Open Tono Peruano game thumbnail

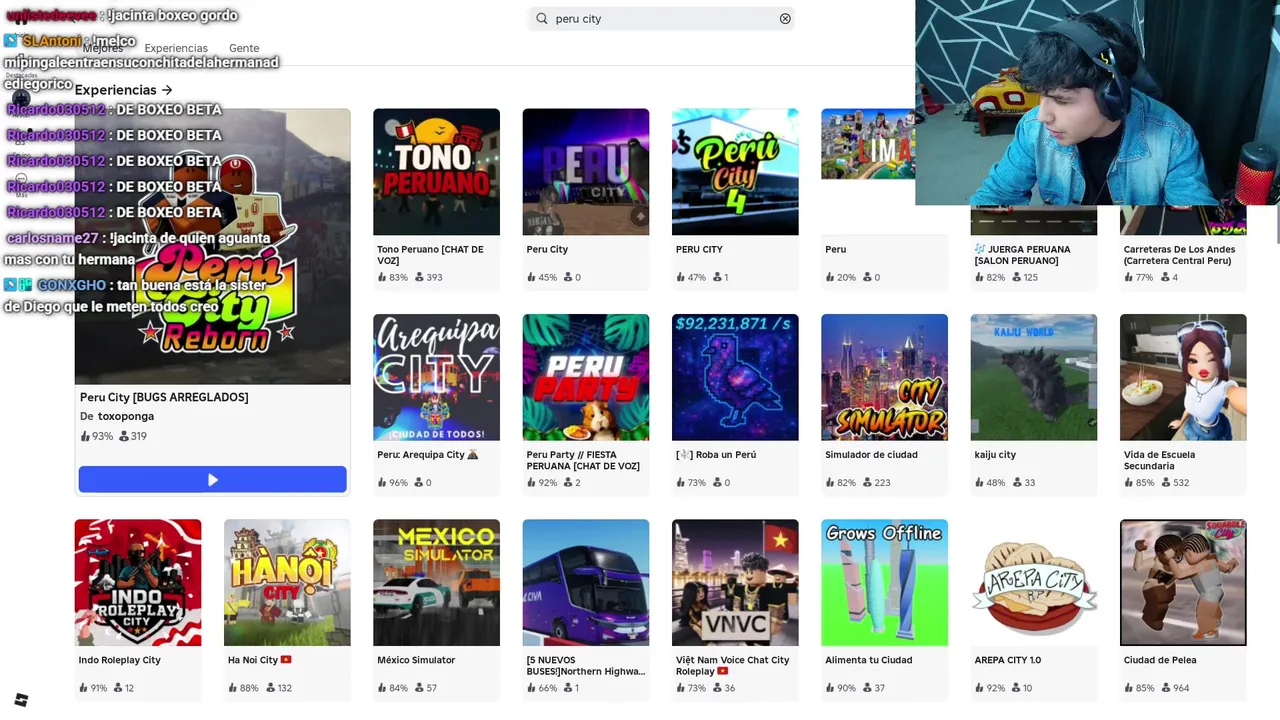coord(436,172)
